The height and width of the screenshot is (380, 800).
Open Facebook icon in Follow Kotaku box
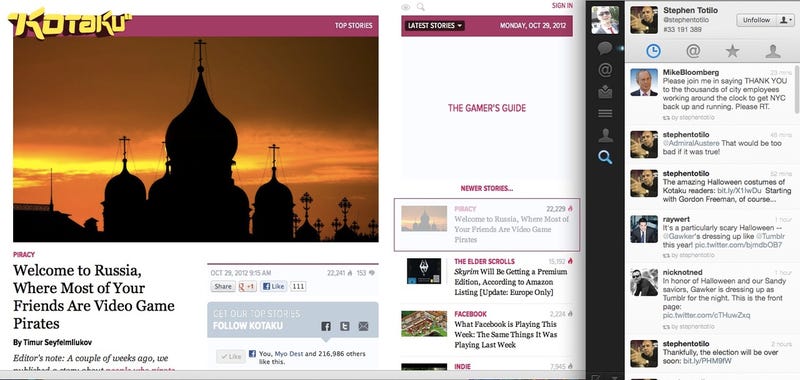tap(326, 326)
